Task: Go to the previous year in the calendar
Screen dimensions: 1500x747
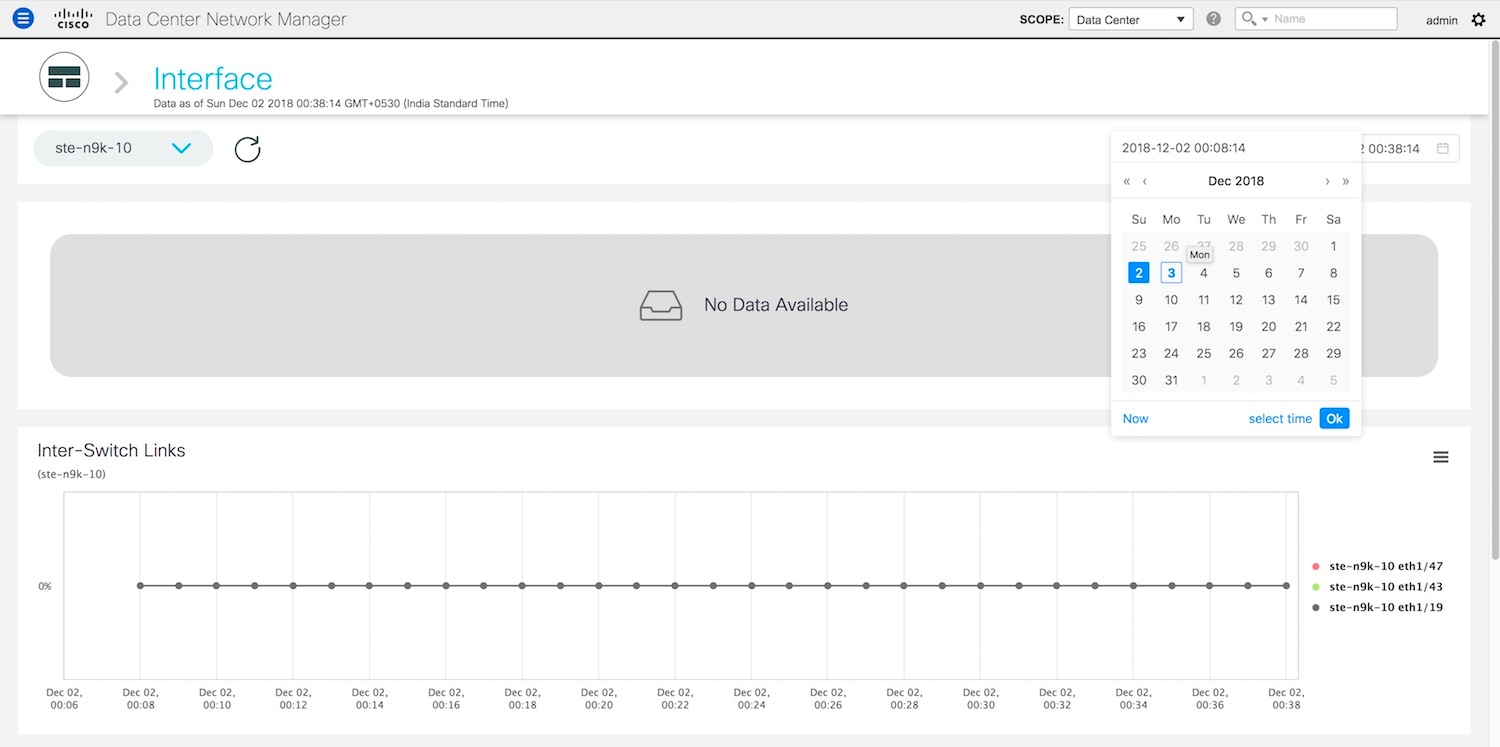Action: pos(1127,181)
